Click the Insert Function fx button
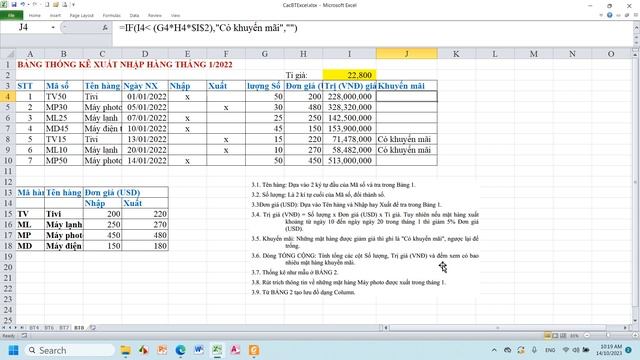The width and height of the screenshot is (640, 360). tap(105, 28)
